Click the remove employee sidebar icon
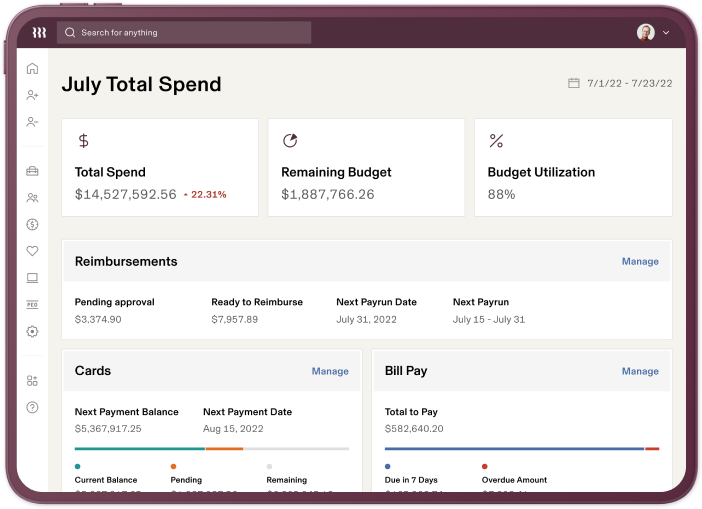Screen dimensions: 702x509 32,122
